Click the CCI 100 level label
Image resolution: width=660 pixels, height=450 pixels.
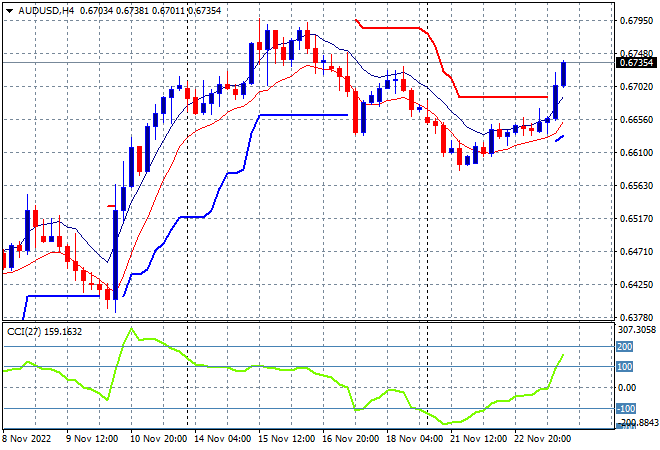(625, 367)
